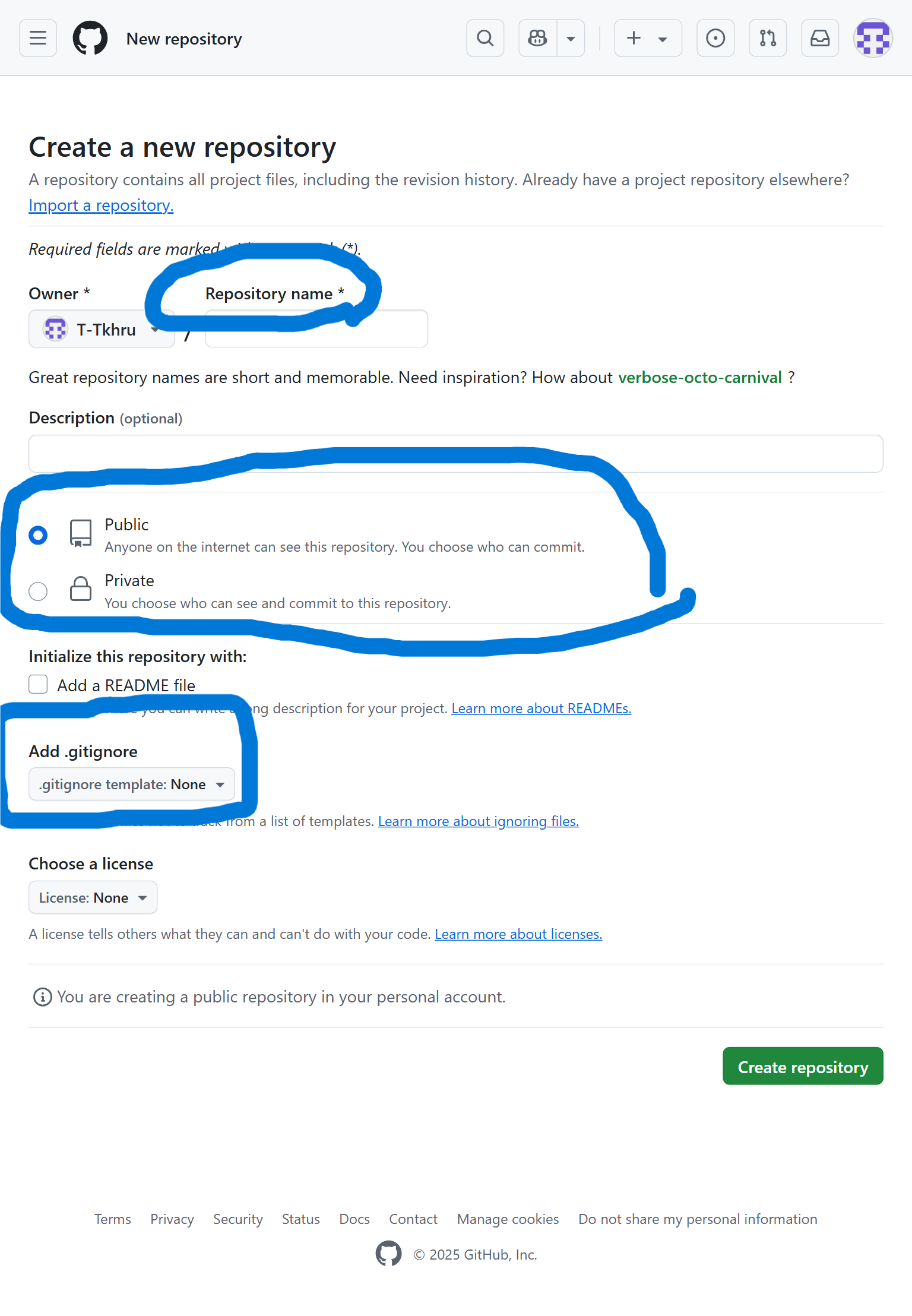Click the info icon near the public repository notice

coord(42,997)
